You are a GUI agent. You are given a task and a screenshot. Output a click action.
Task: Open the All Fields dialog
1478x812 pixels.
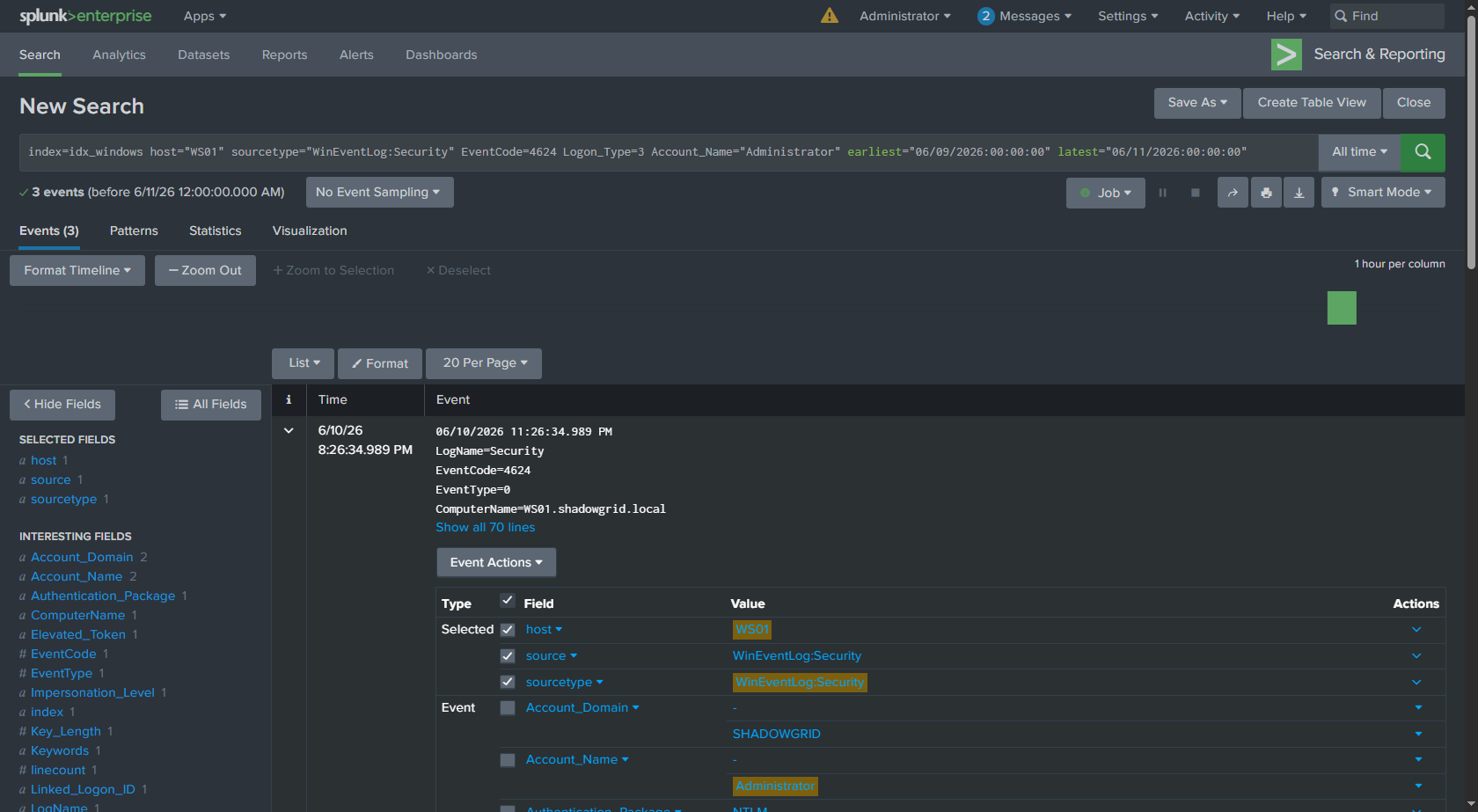[x=211, y=405]
